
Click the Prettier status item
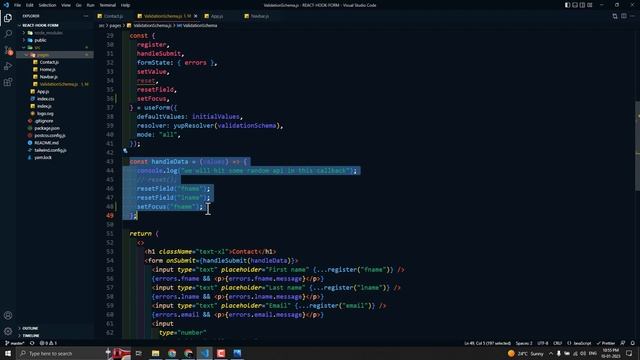point(606,343)
